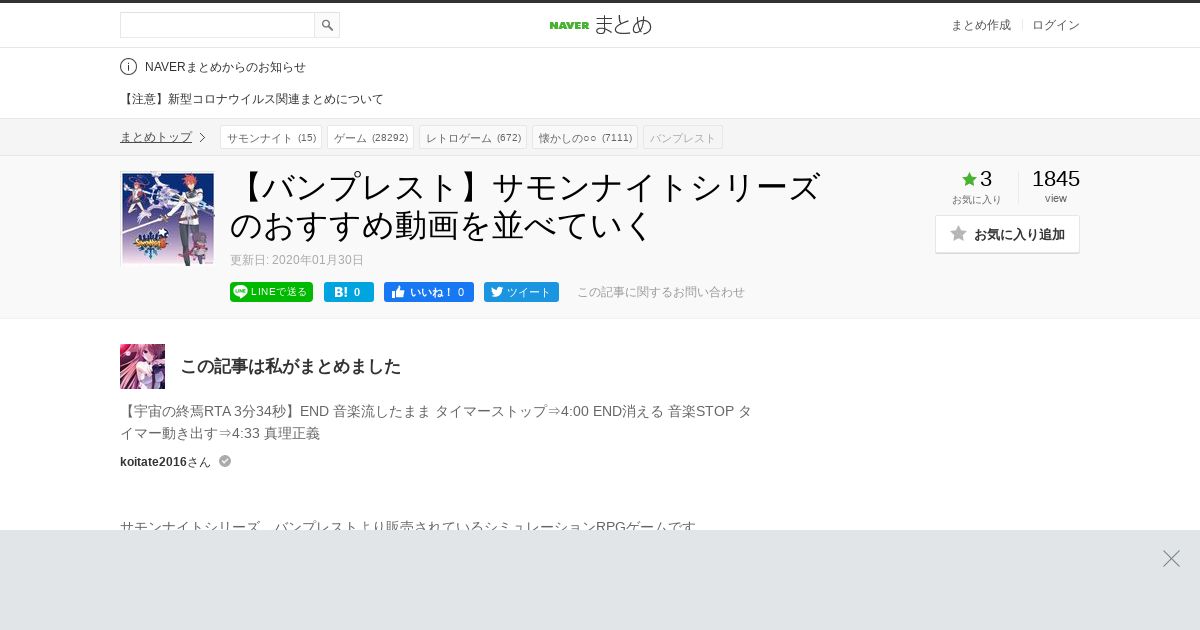Click お気に入り追加 button
Image resolution: width=1200 pixels, height=630 pixels.
pyautogui.click(x=1007, y=234)
